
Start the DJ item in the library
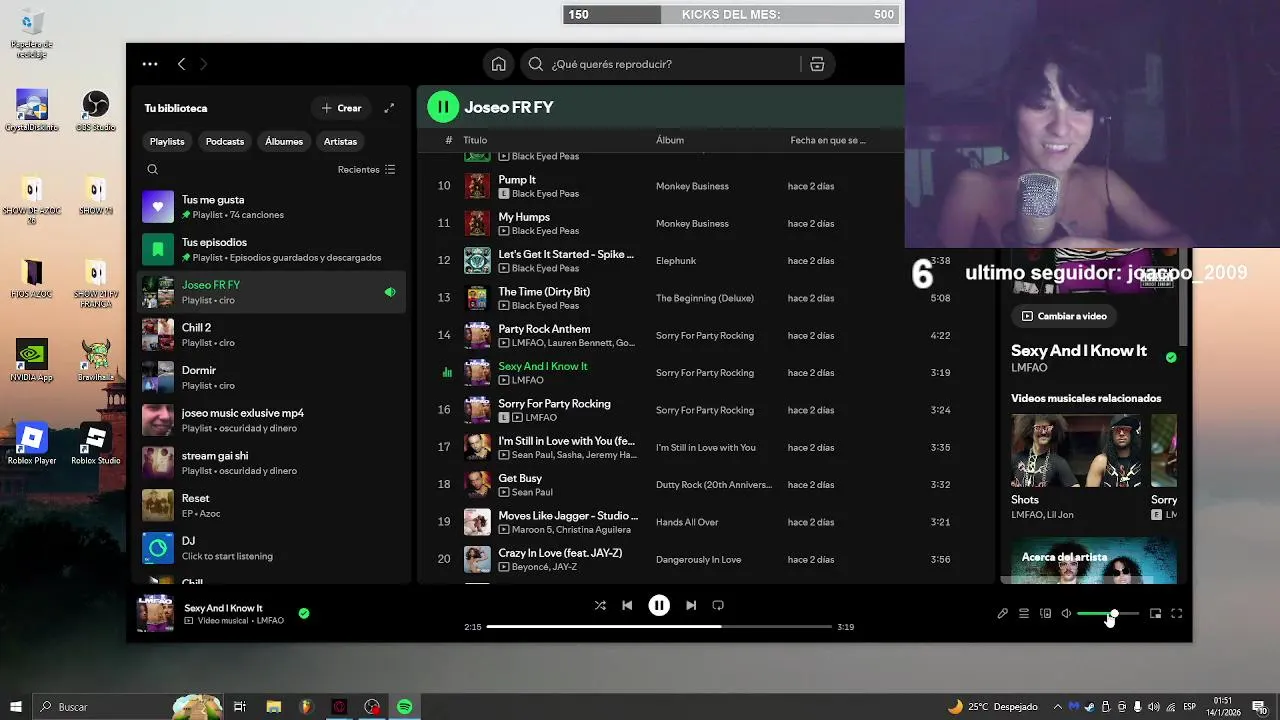point(271,548)
